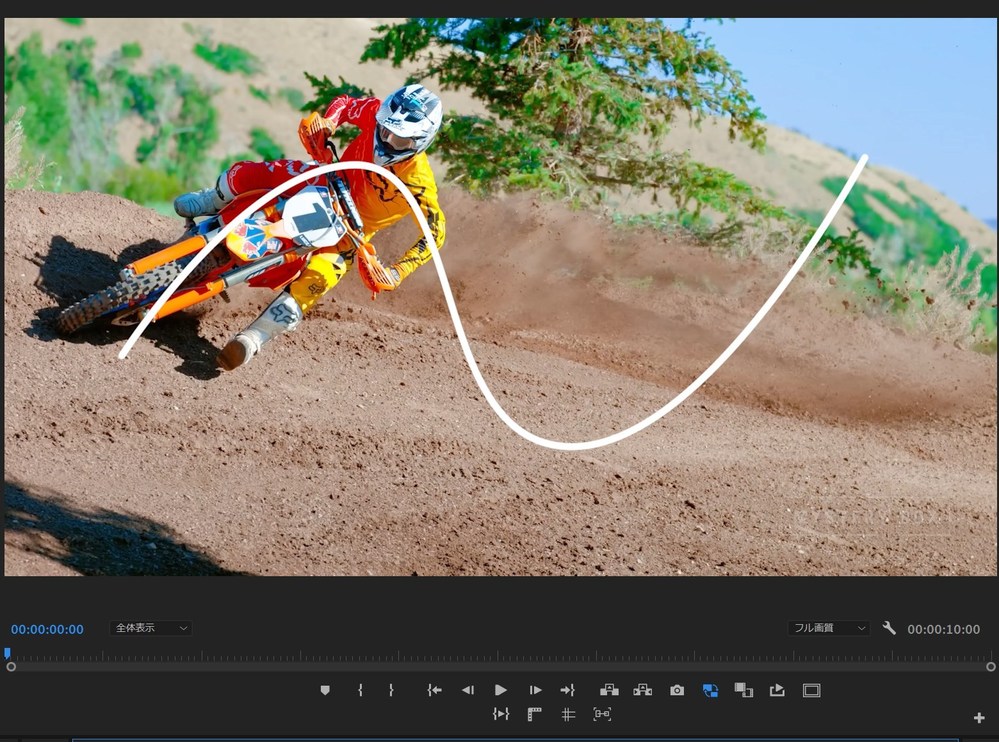Select the Mark In icon
Image resolution: width=999 pixels, height=742 pixels.
(x=359, y=690)
